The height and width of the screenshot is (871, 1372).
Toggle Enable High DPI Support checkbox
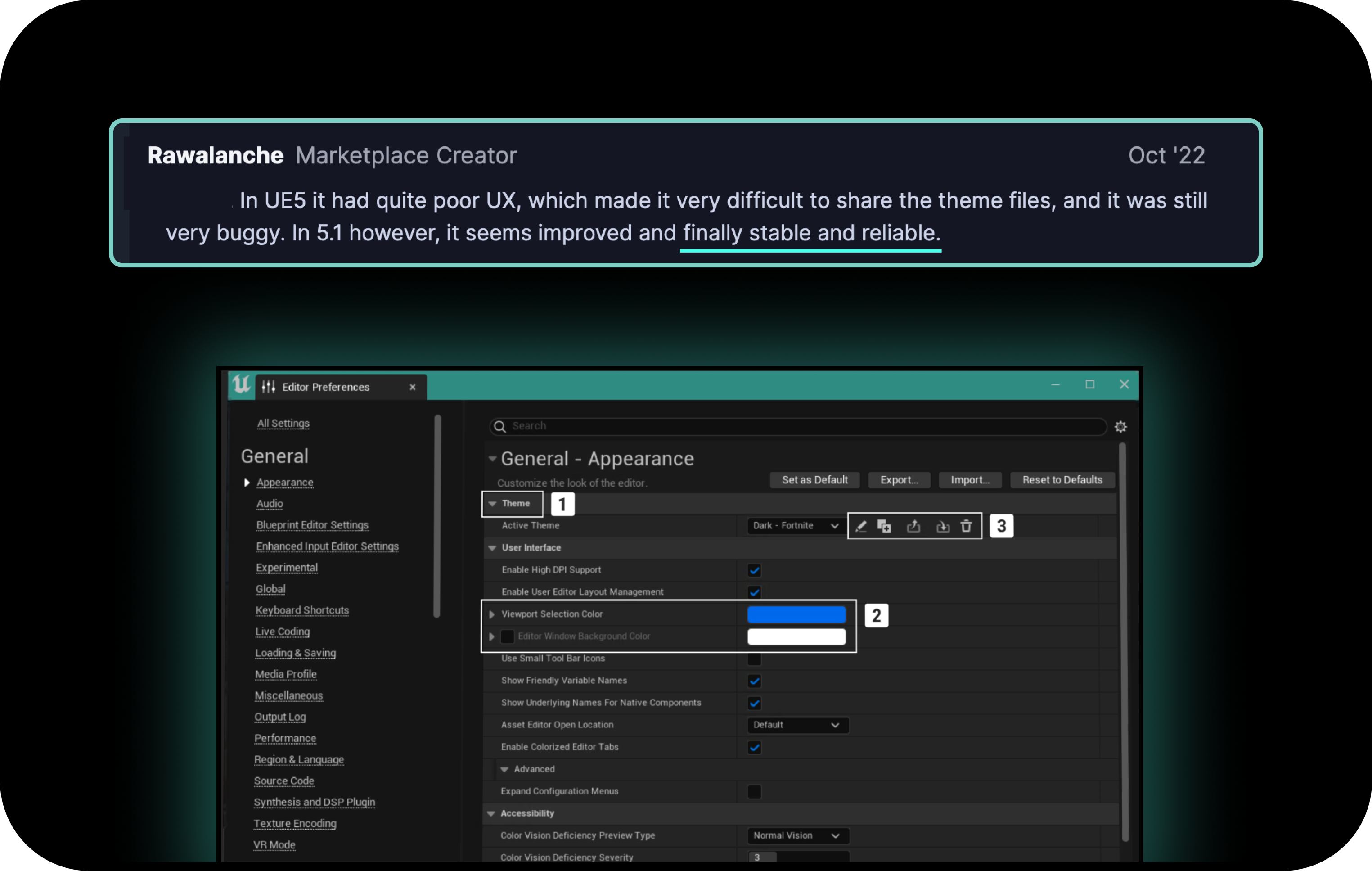754,570
